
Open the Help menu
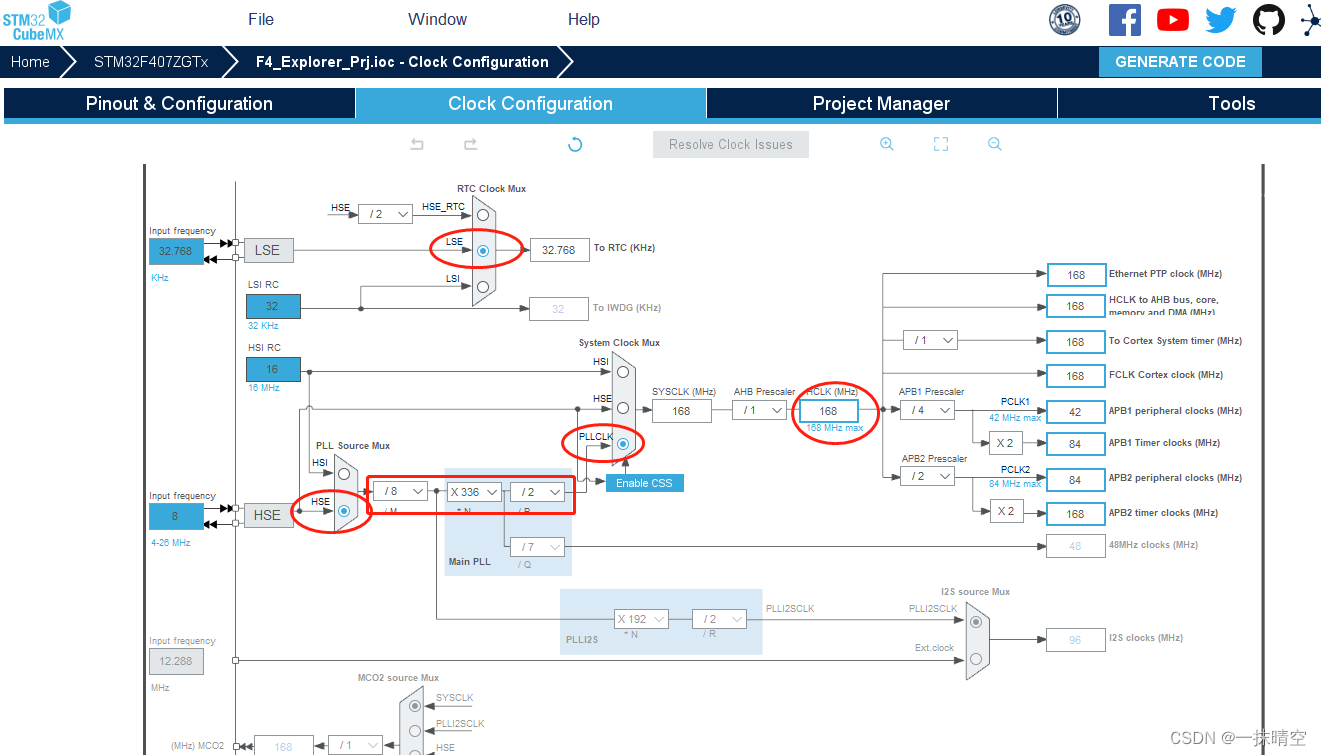tap(584, 20)
